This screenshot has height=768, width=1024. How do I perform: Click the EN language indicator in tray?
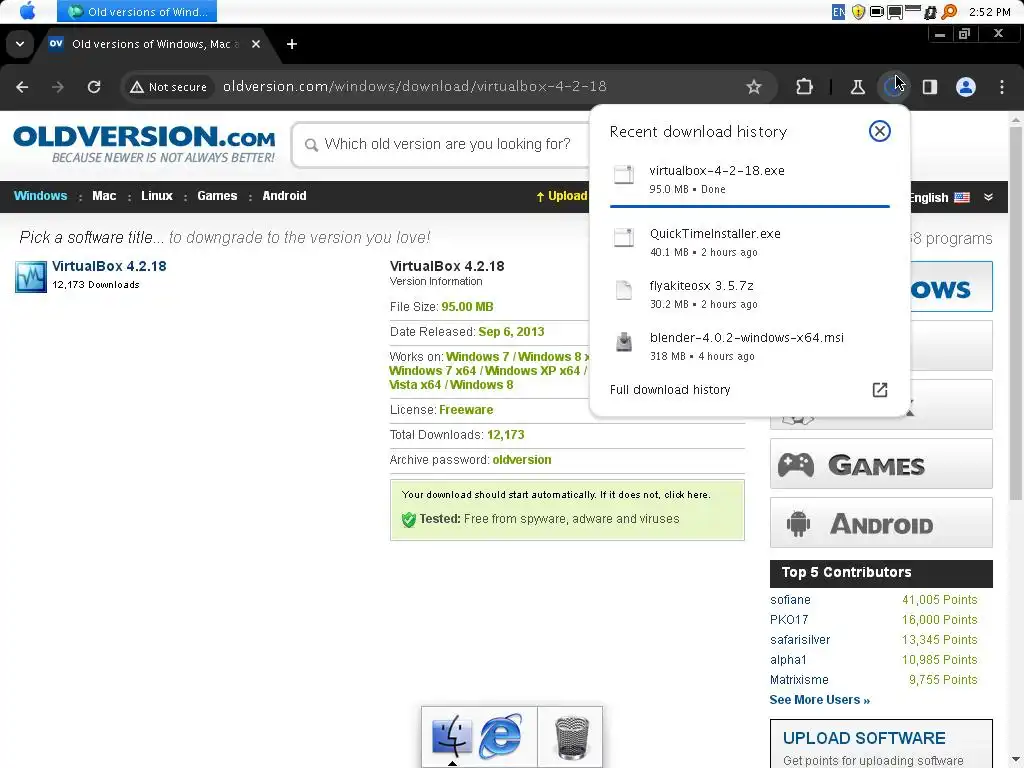pyautogui.click(x=838, y=12)
